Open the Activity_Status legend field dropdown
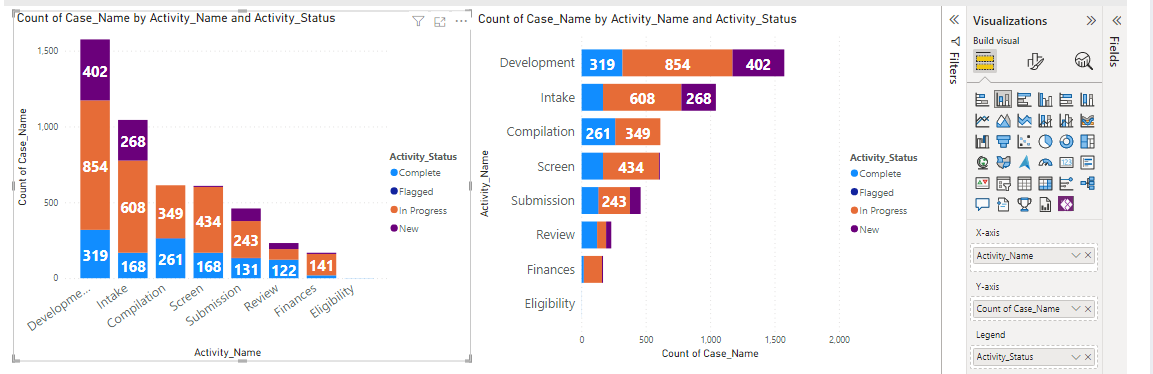Viewport: 1153px width, 374px height. (1077, 357)
